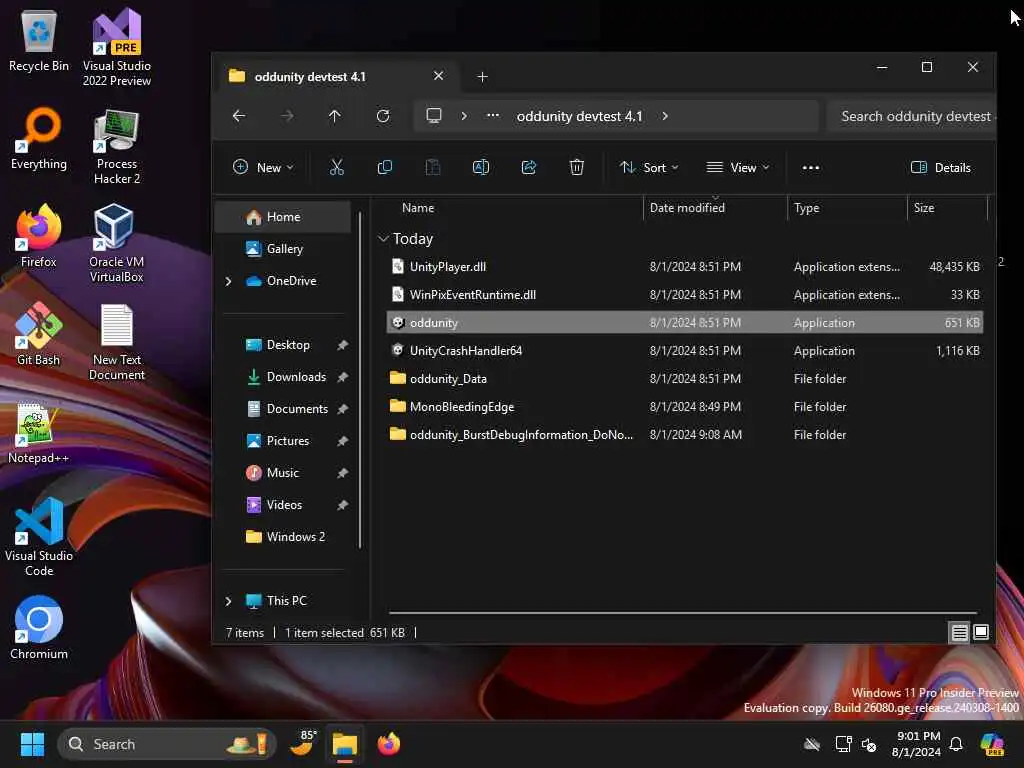Open the Sort dropdown menu

point(648,168)
